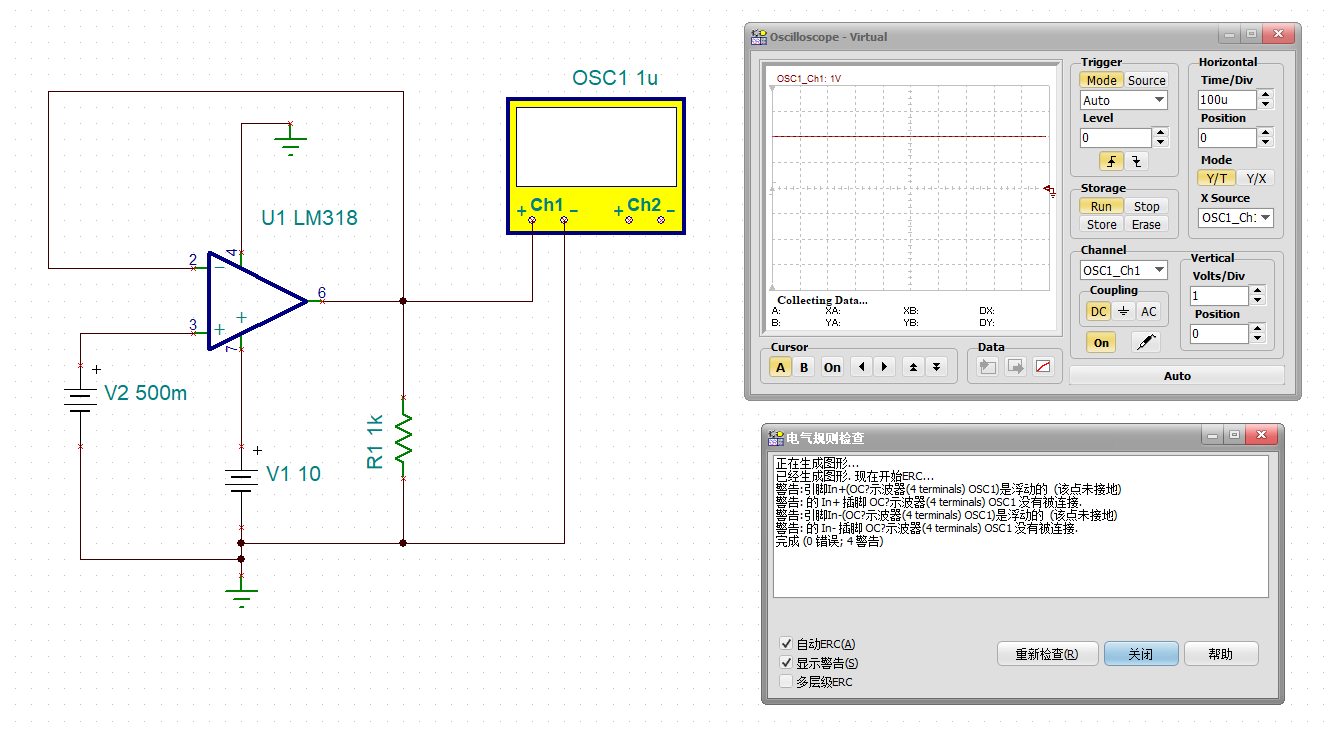Select AC coupling

click(1149, 311)
